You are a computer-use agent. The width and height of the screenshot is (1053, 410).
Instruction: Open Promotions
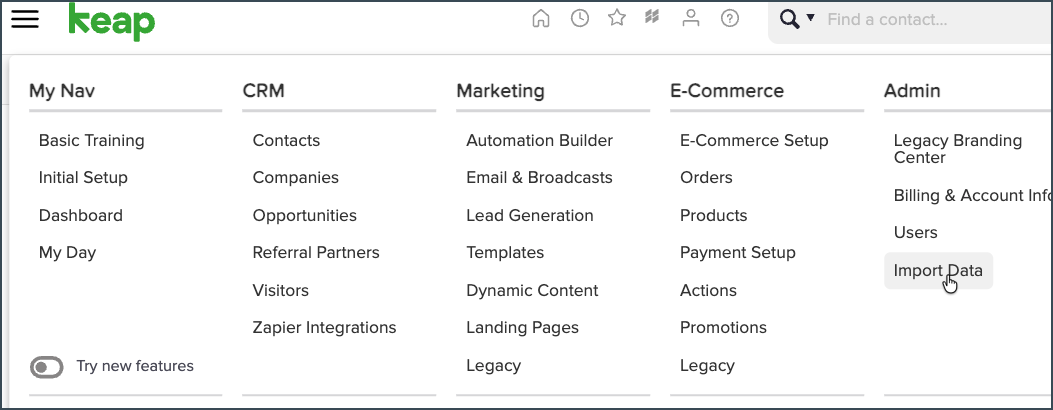point(723,327)
